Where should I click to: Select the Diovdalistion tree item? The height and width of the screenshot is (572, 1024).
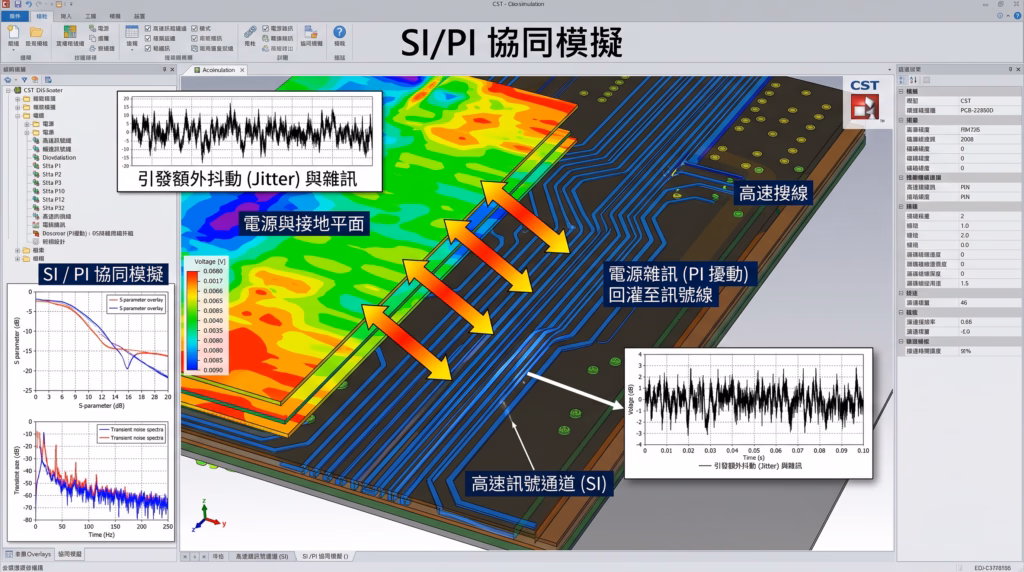click(59, 157)
